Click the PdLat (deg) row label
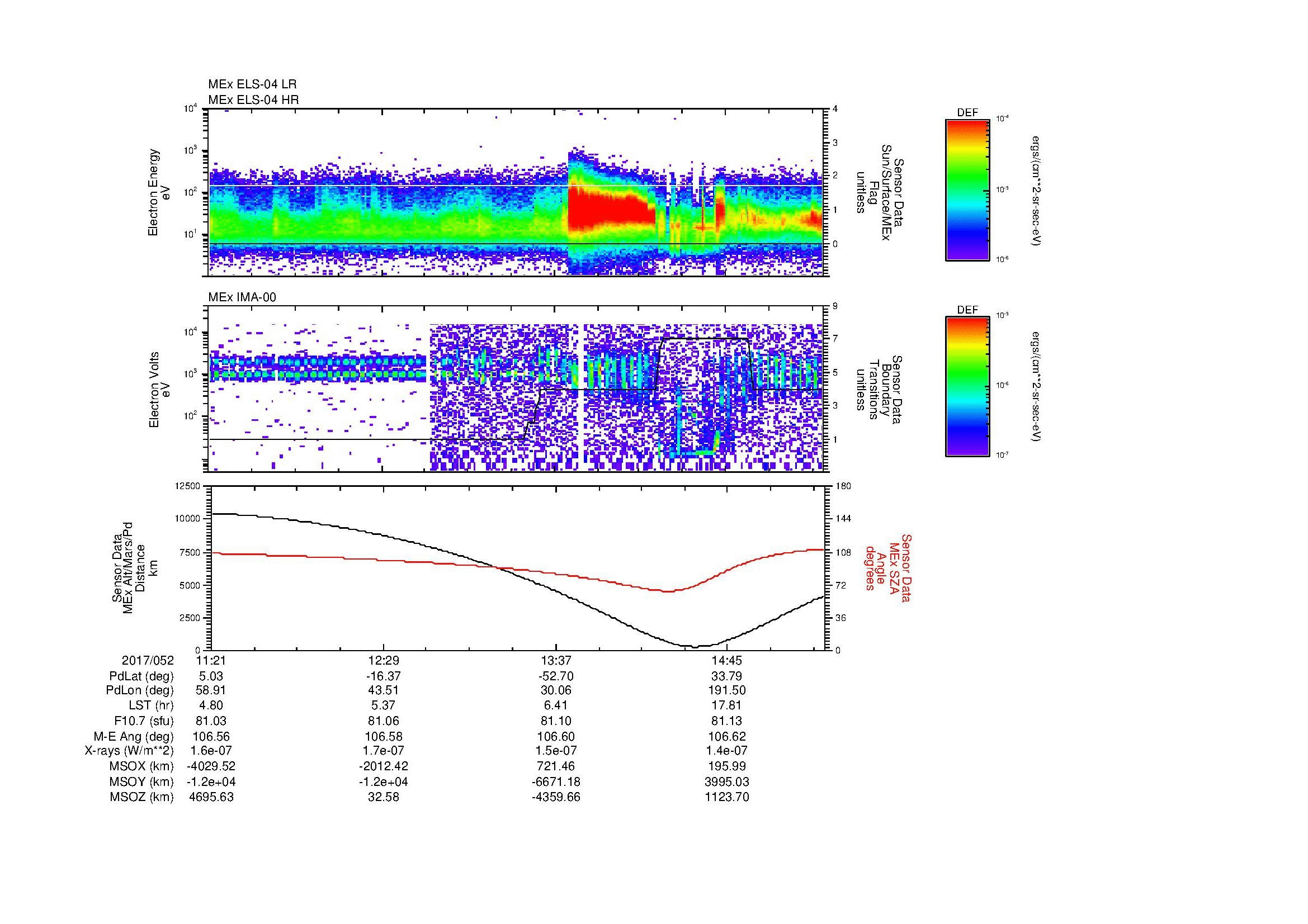The height and width of the screenshot is (924, 1308). click(141, 676)
